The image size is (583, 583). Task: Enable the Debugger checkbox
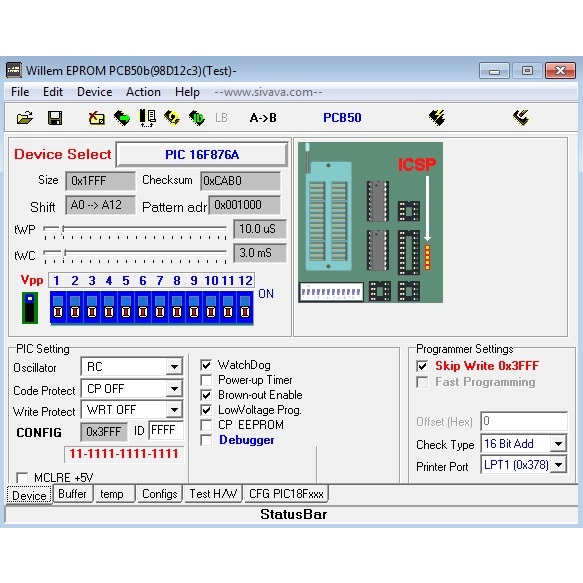tap(206, 440)
